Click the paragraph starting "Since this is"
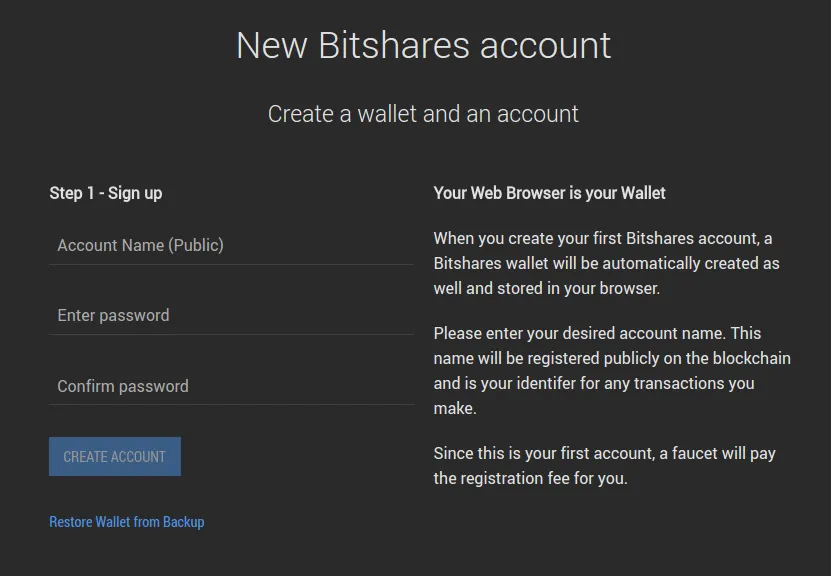The image size is (831, 576). pos(604,466)
